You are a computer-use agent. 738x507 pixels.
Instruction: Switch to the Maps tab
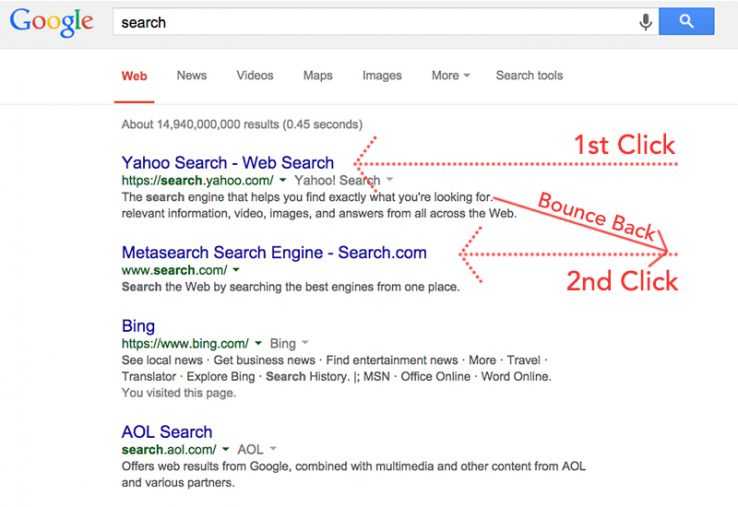click(x=318, y=76)
